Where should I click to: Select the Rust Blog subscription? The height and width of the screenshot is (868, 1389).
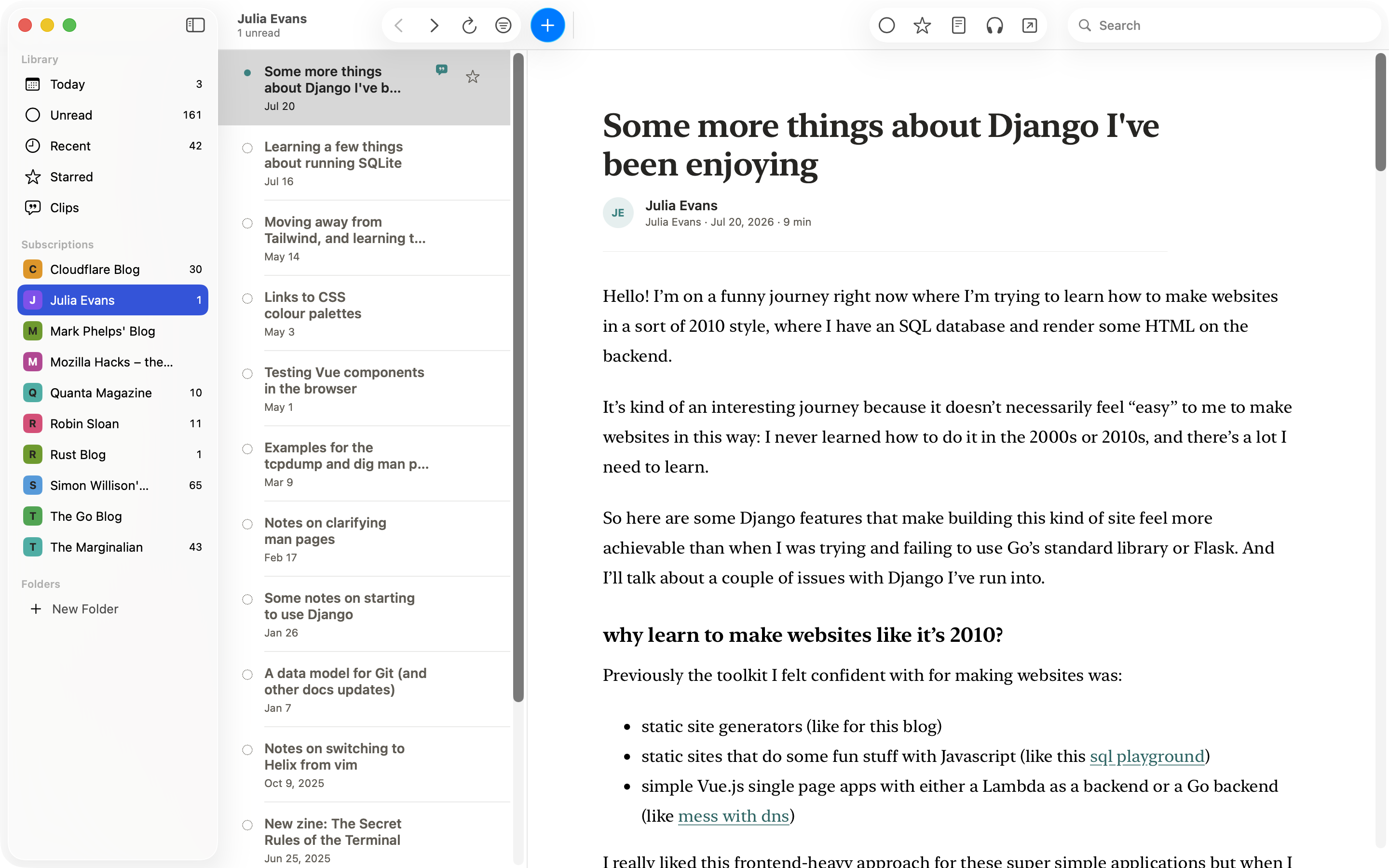pos(113,455)
